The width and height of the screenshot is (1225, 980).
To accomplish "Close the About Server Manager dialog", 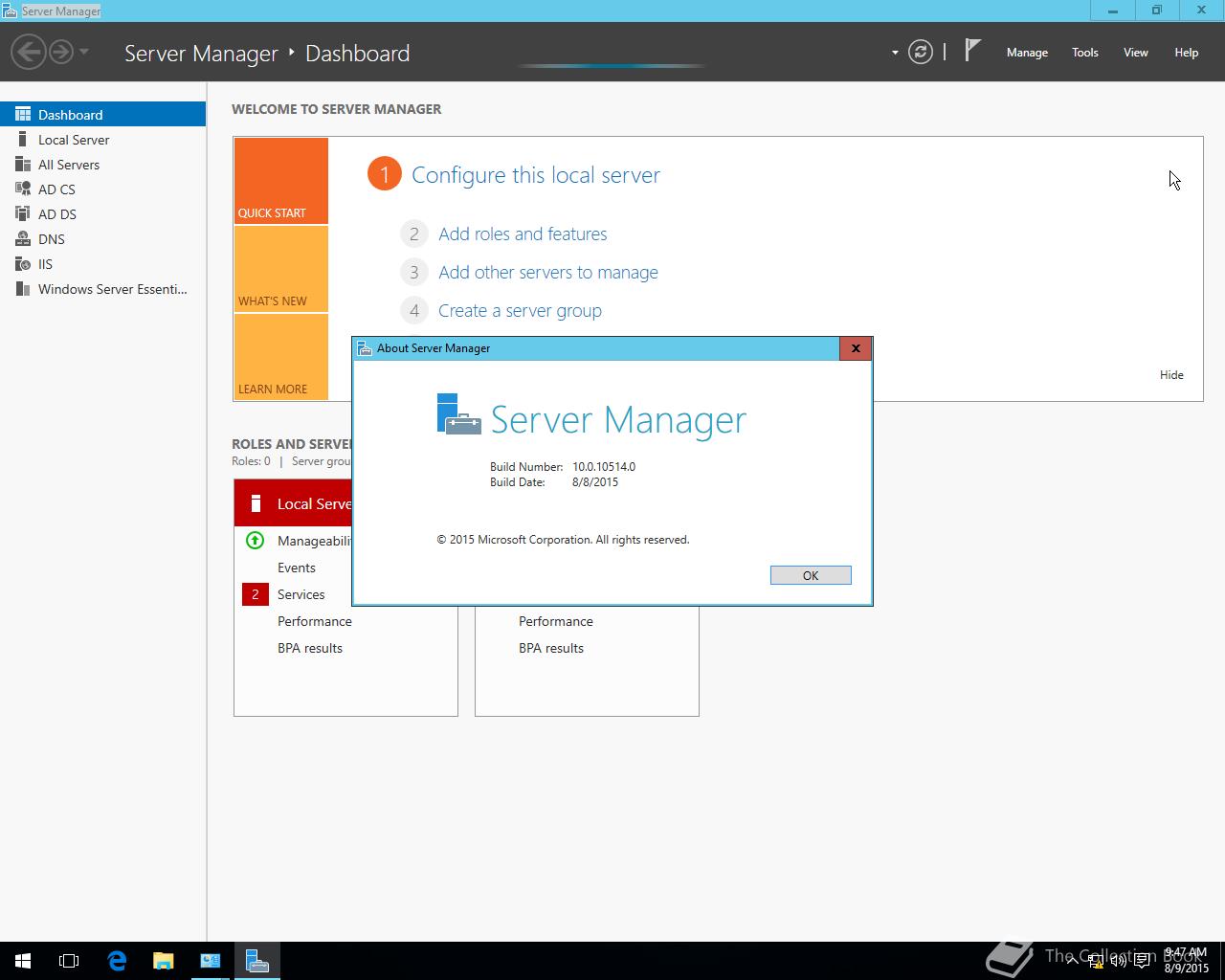I will (x=856, y=347).
